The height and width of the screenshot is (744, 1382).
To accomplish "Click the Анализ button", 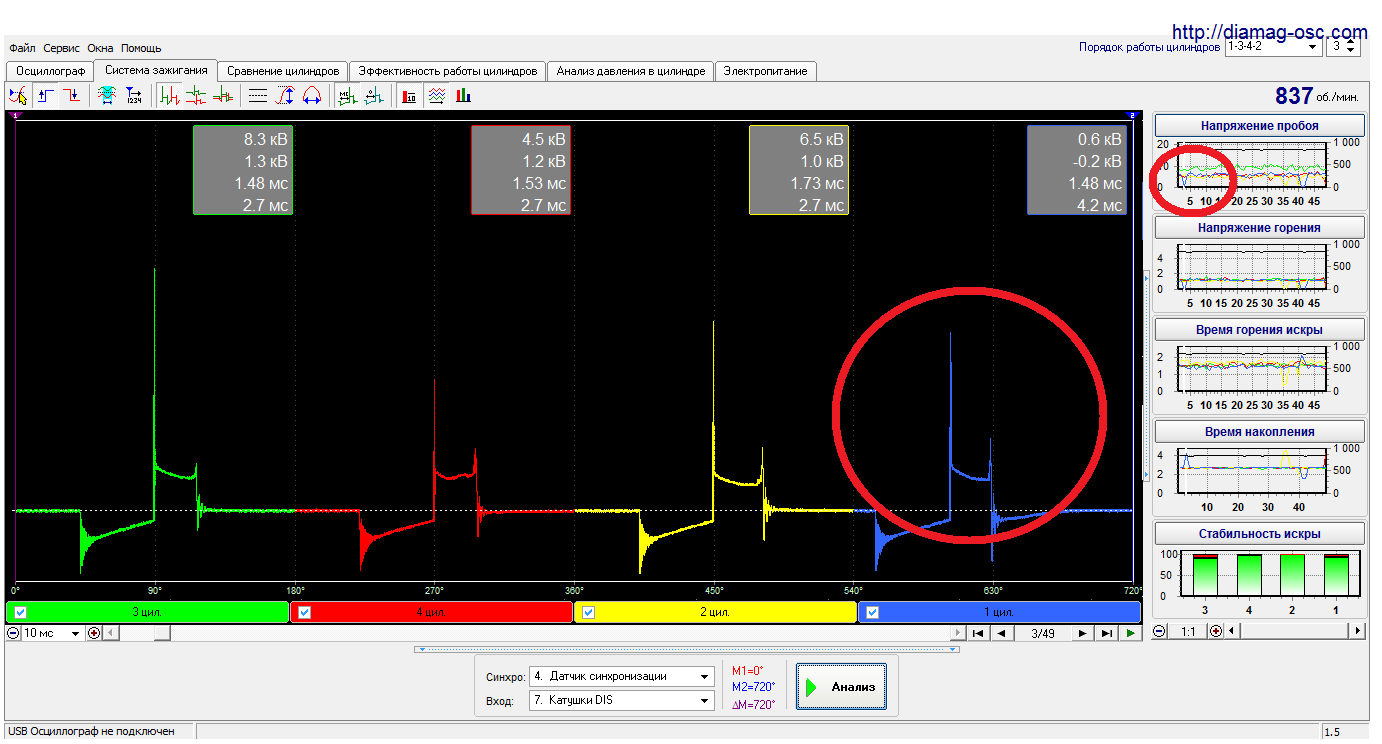I will pos(841,687).
